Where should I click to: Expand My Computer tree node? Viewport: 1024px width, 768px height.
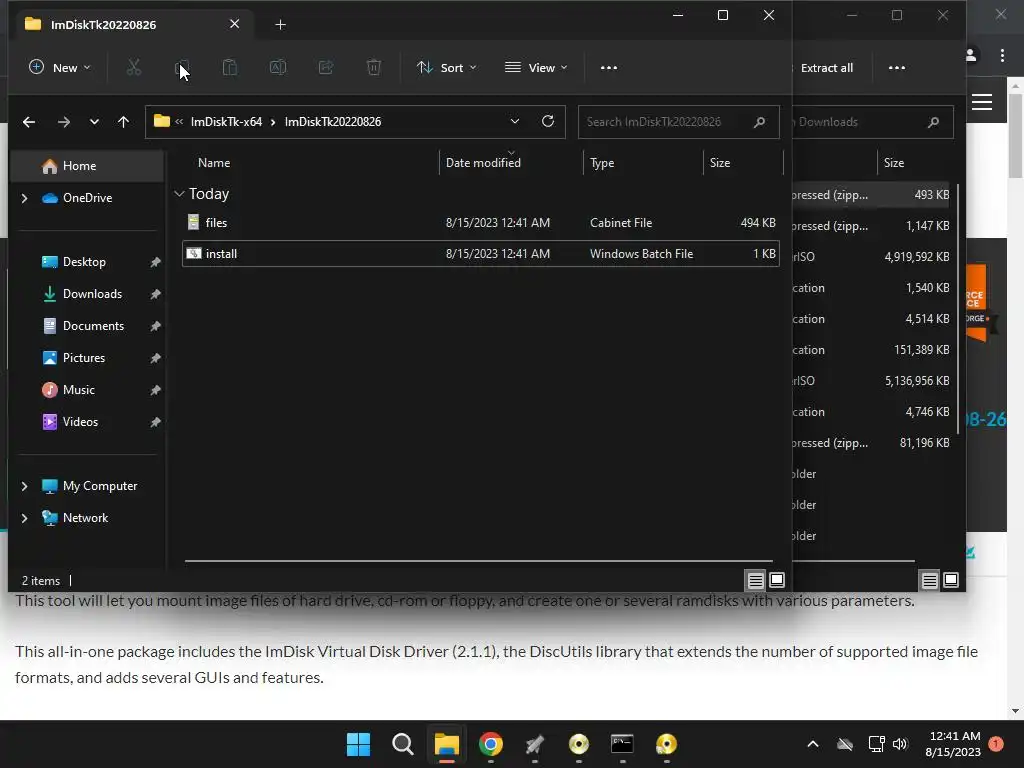pyautogui.click(x=24, y=486)
